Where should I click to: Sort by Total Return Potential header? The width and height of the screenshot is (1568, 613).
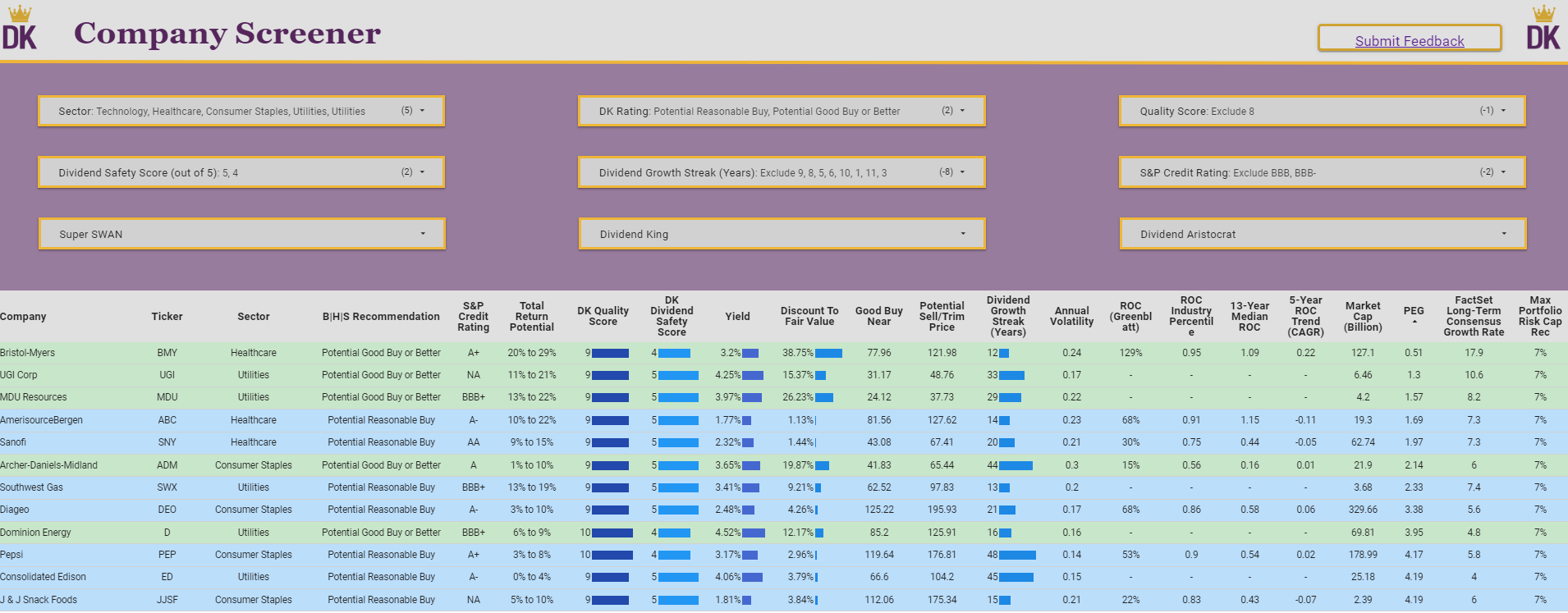[532, 317]
